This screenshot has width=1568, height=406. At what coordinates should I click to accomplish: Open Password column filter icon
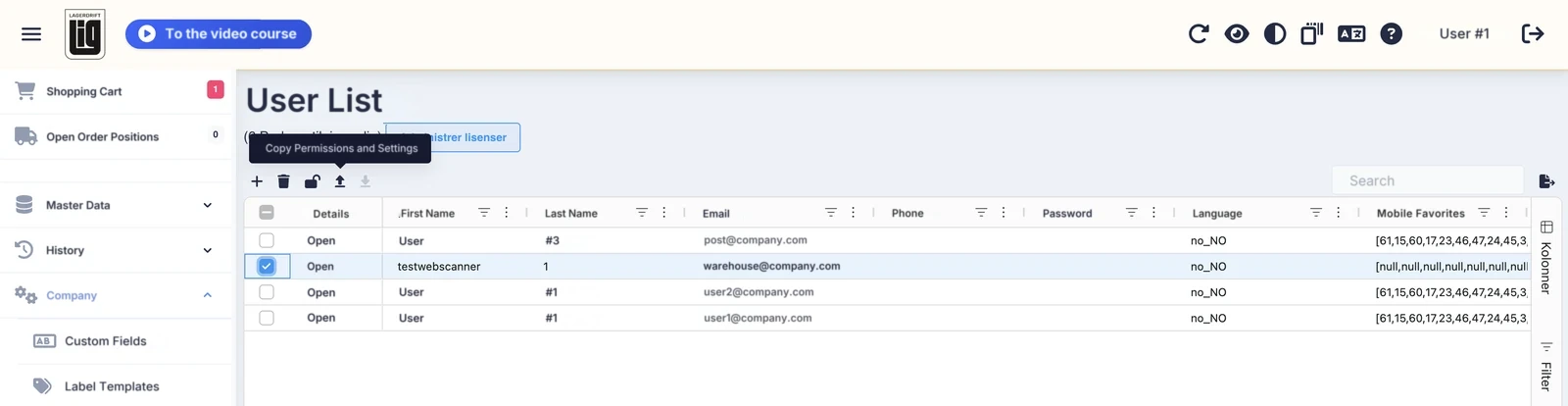(x=1132, y=213)
